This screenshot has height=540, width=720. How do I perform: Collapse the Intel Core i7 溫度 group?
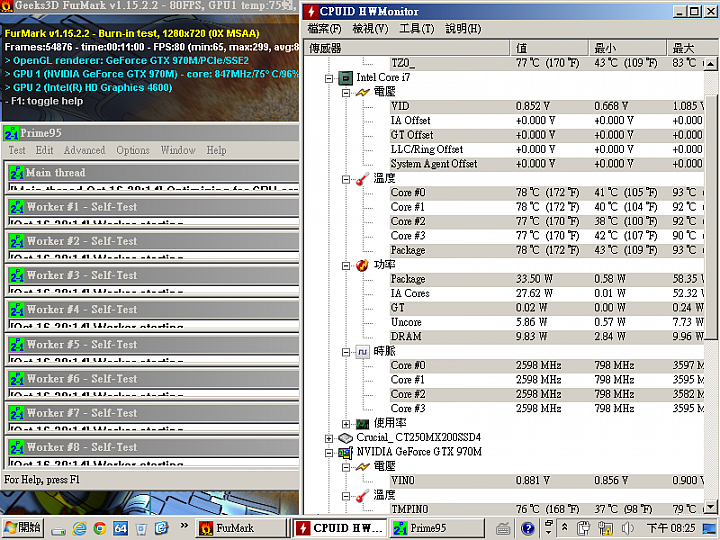[346, 179]
